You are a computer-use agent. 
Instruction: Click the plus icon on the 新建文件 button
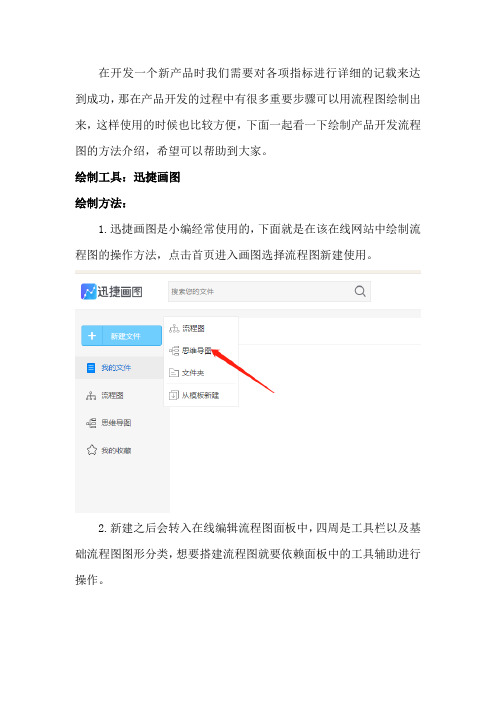click(92, 336)
